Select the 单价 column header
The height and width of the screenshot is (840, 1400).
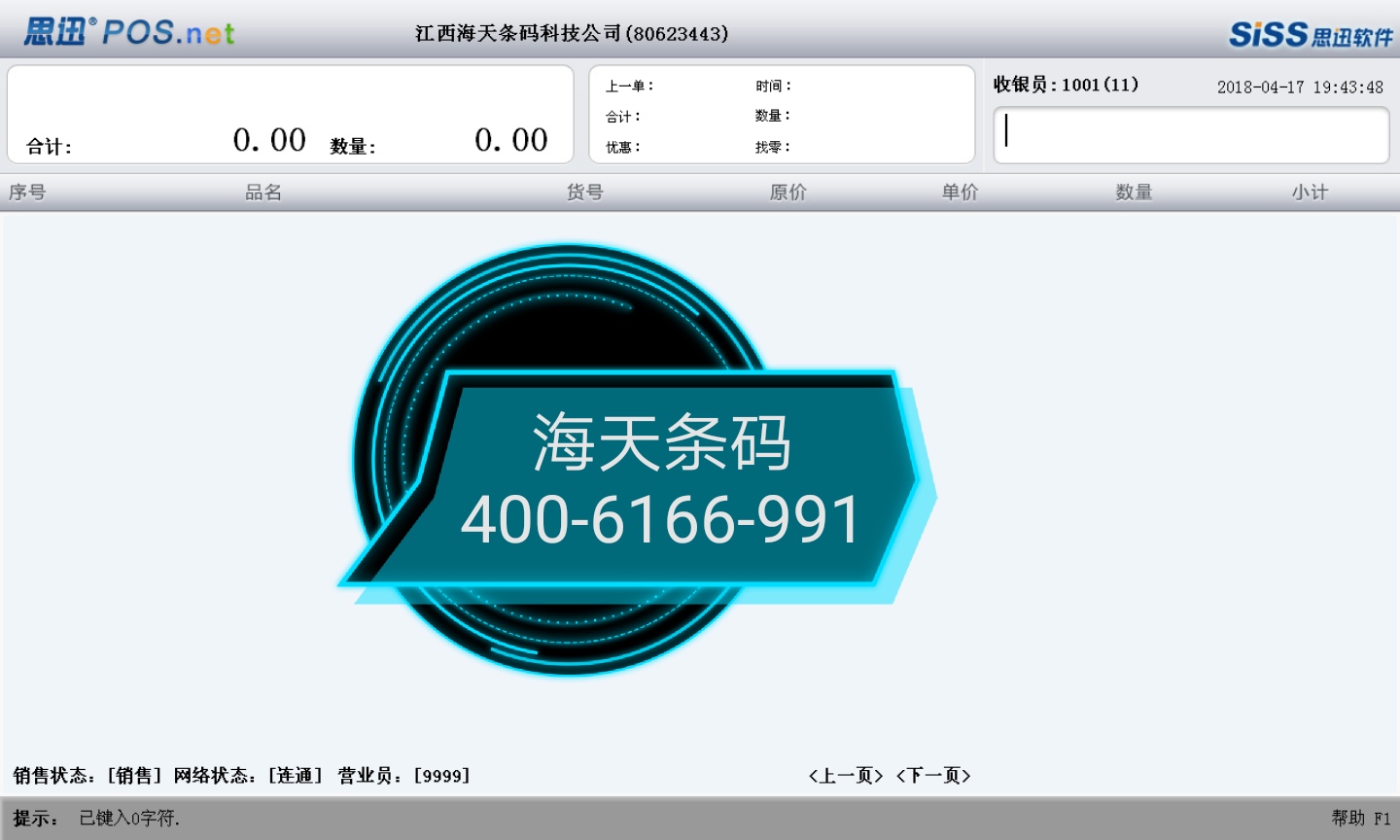960,192
